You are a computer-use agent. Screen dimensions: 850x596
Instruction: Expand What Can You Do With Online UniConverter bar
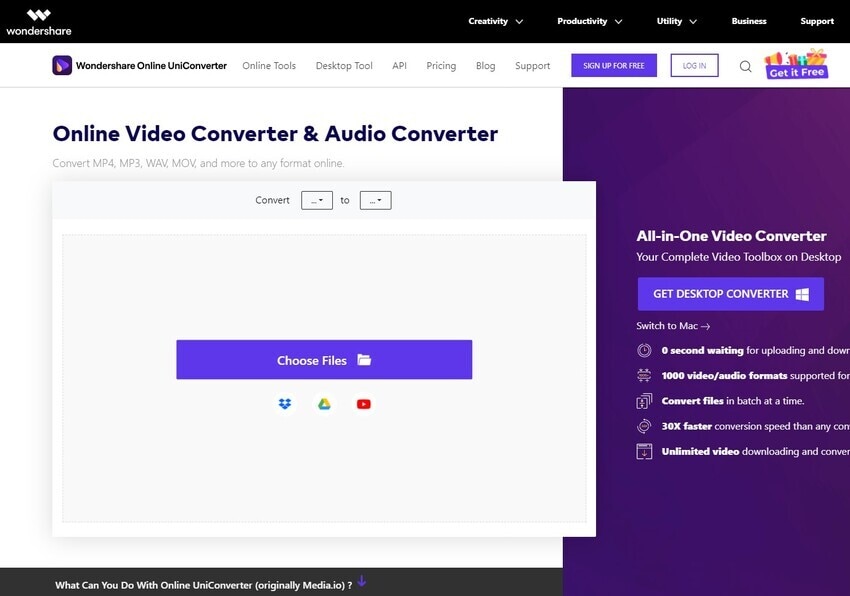tap(281, 582)
